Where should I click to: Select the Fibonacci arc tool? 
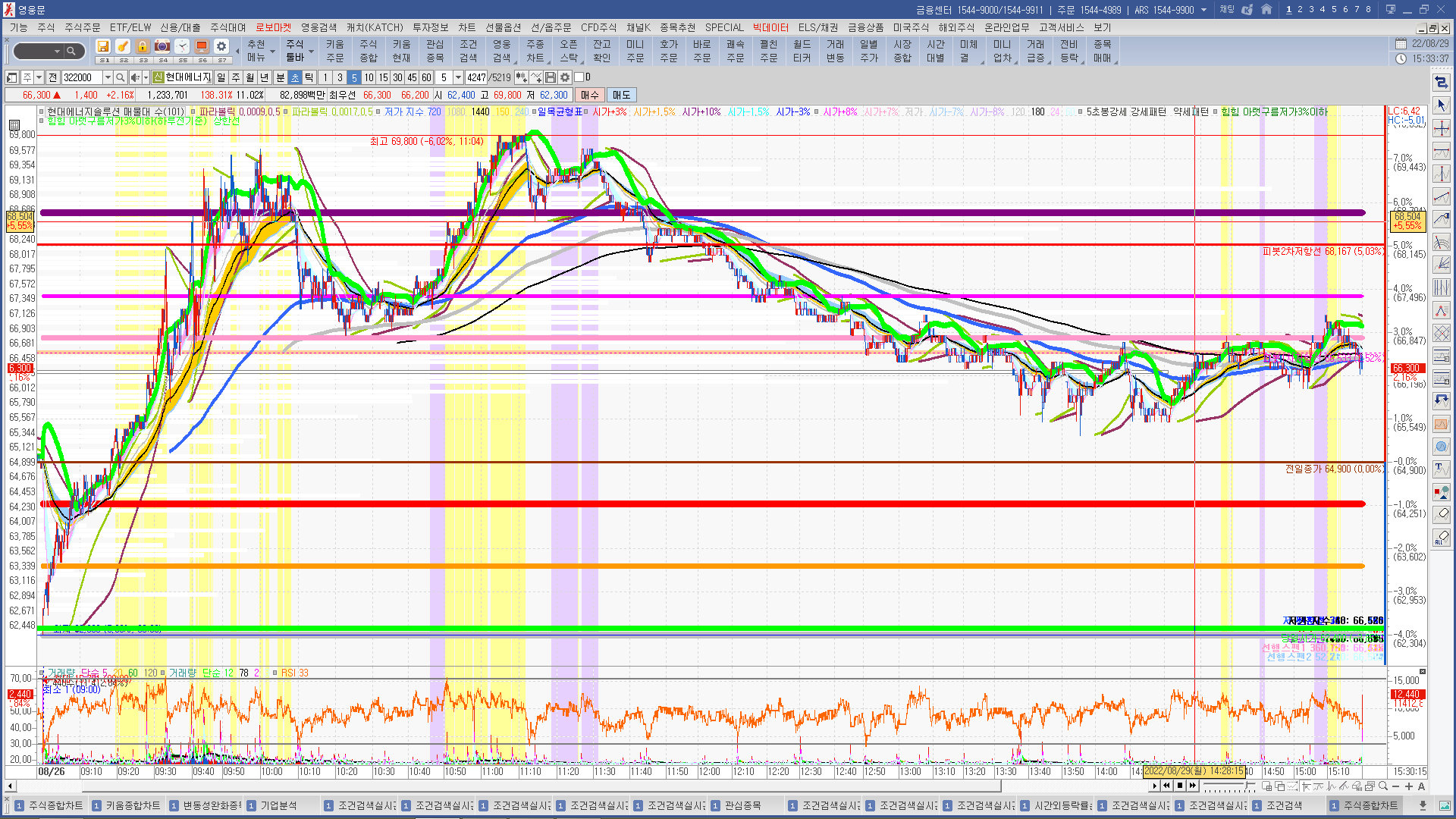(1442, 241)
